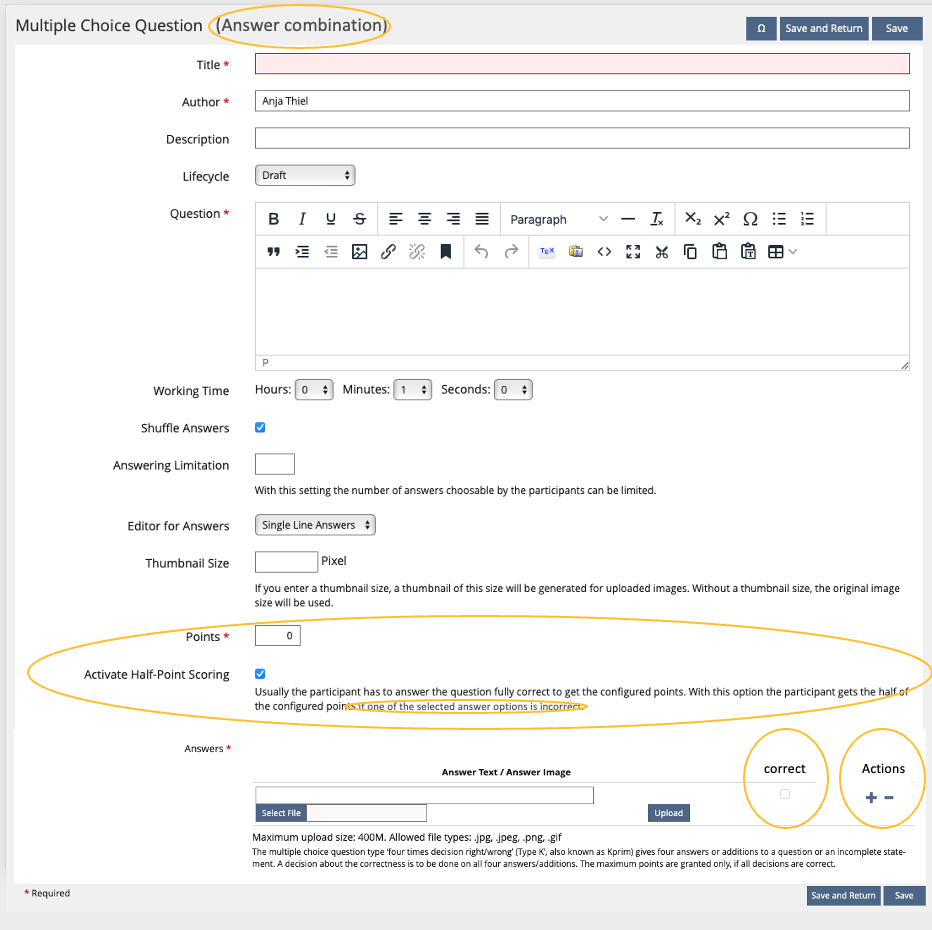Image resolution: width=932 pixels, height=930 pixels.
Task: Open the Lifecycle dropdown set to Draft
Action: [305, 176]
